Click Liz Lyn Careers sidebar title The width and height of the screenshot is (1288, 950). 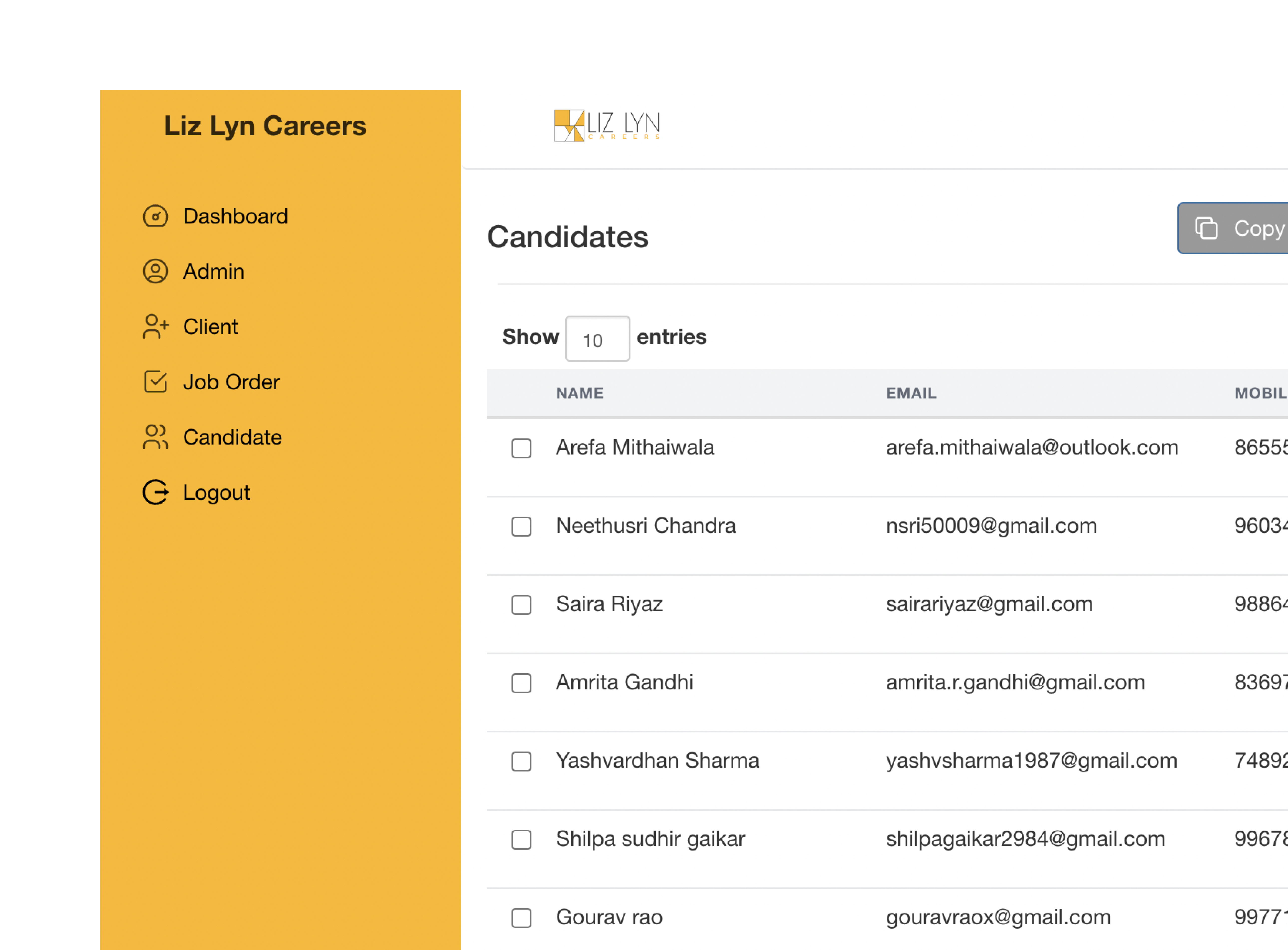point(265,126)
